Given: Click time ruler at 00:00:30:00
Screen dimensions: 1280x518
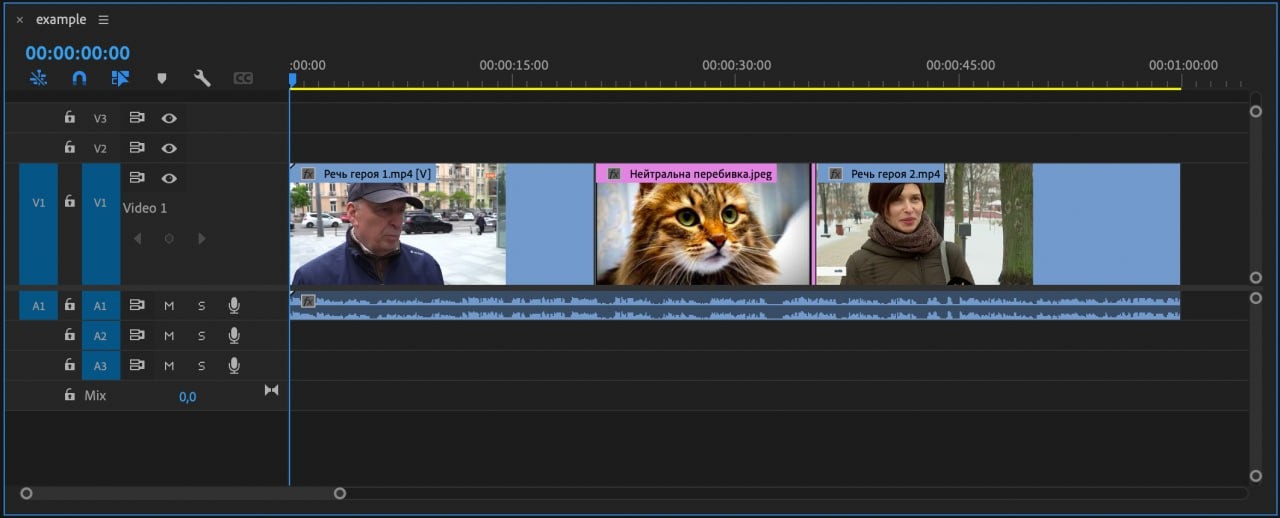Looking at the screenshot, I should click(737, 65).
